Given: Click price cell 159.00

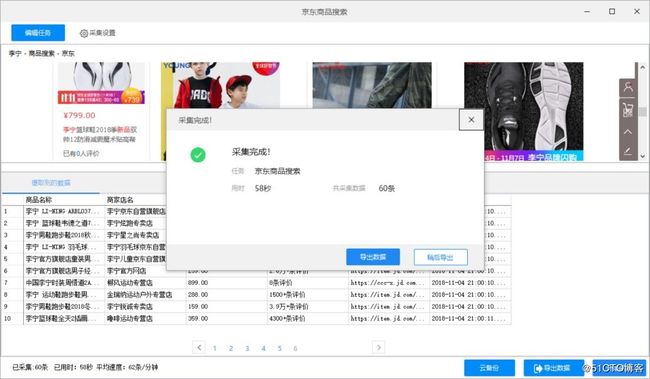Looking at the screenshot, I should coord(226,307).
